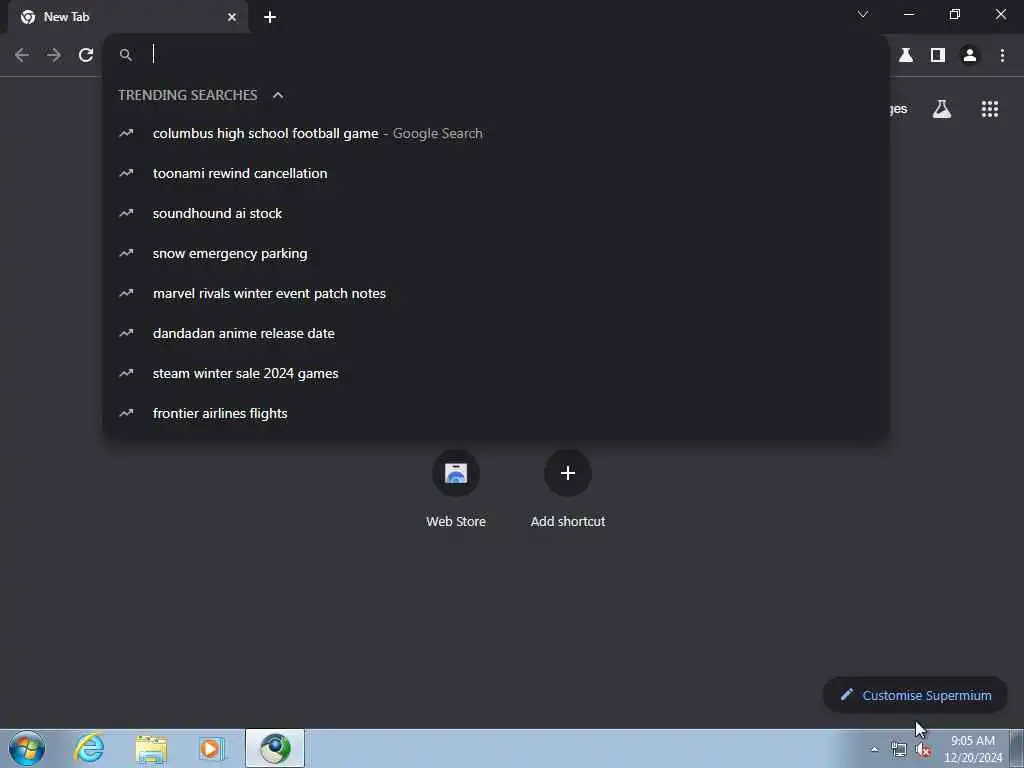Click the Search Labs flask on page
This screenshot has width=1024, height=768.
coord(942,109)
